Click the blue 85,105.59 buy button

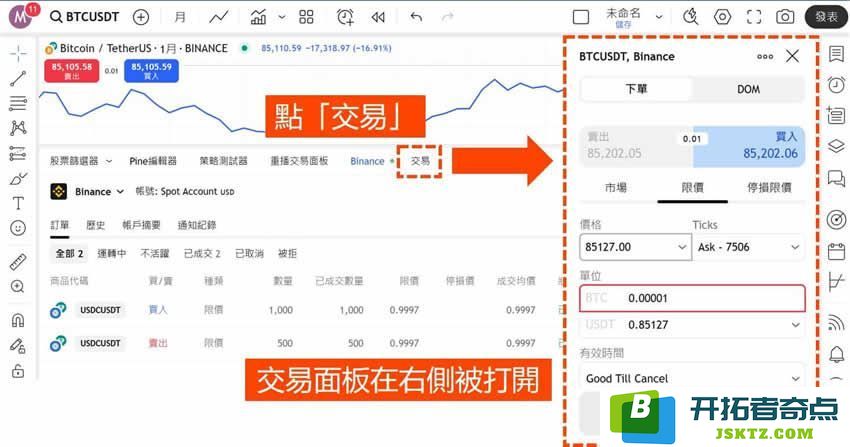[x=151, y=70]
